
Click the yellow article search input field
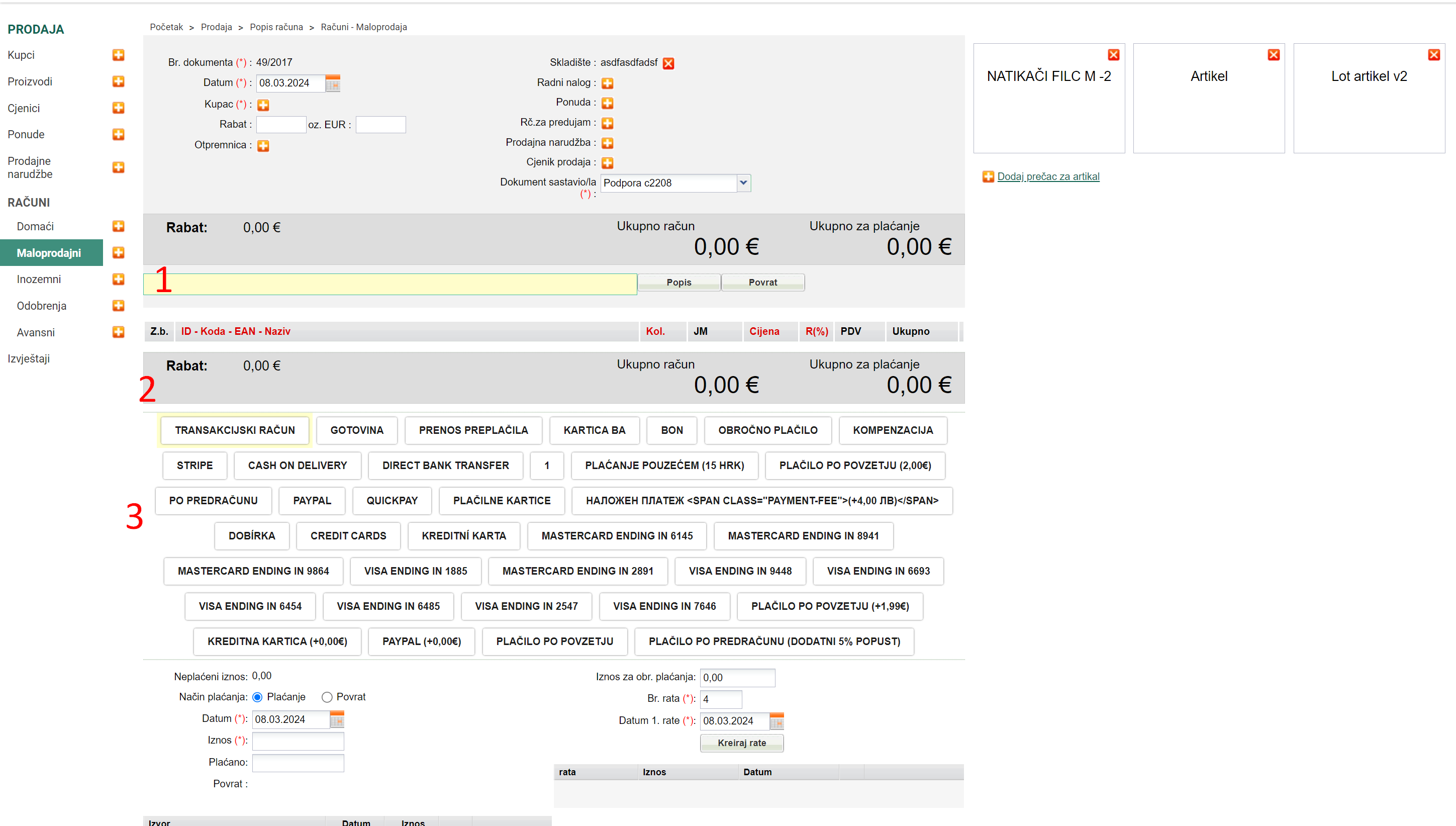coord(390,284)
